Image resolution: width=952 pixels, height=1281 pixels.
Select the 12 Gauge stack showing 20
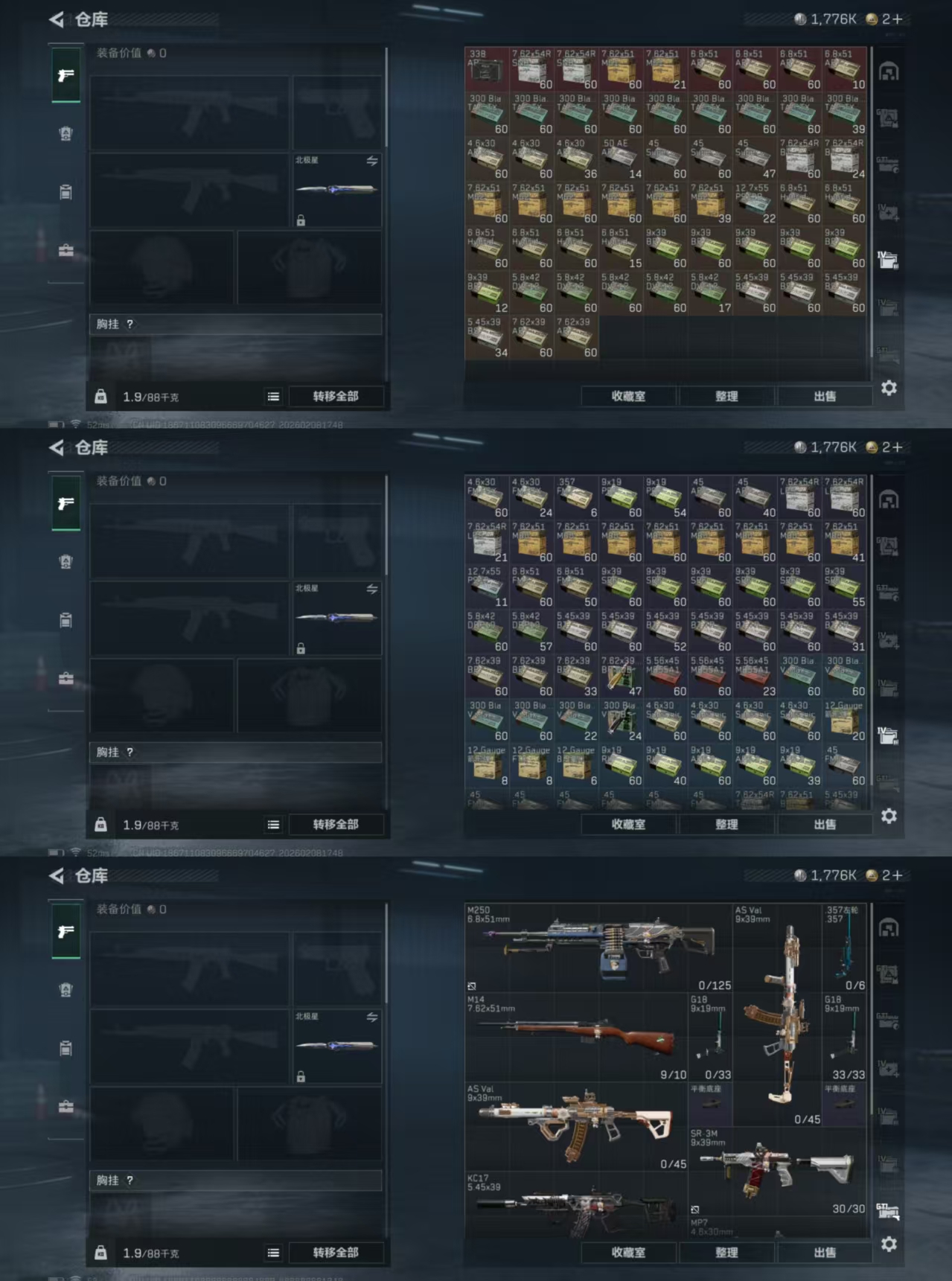pyautogui.click(x=845, y=721)
